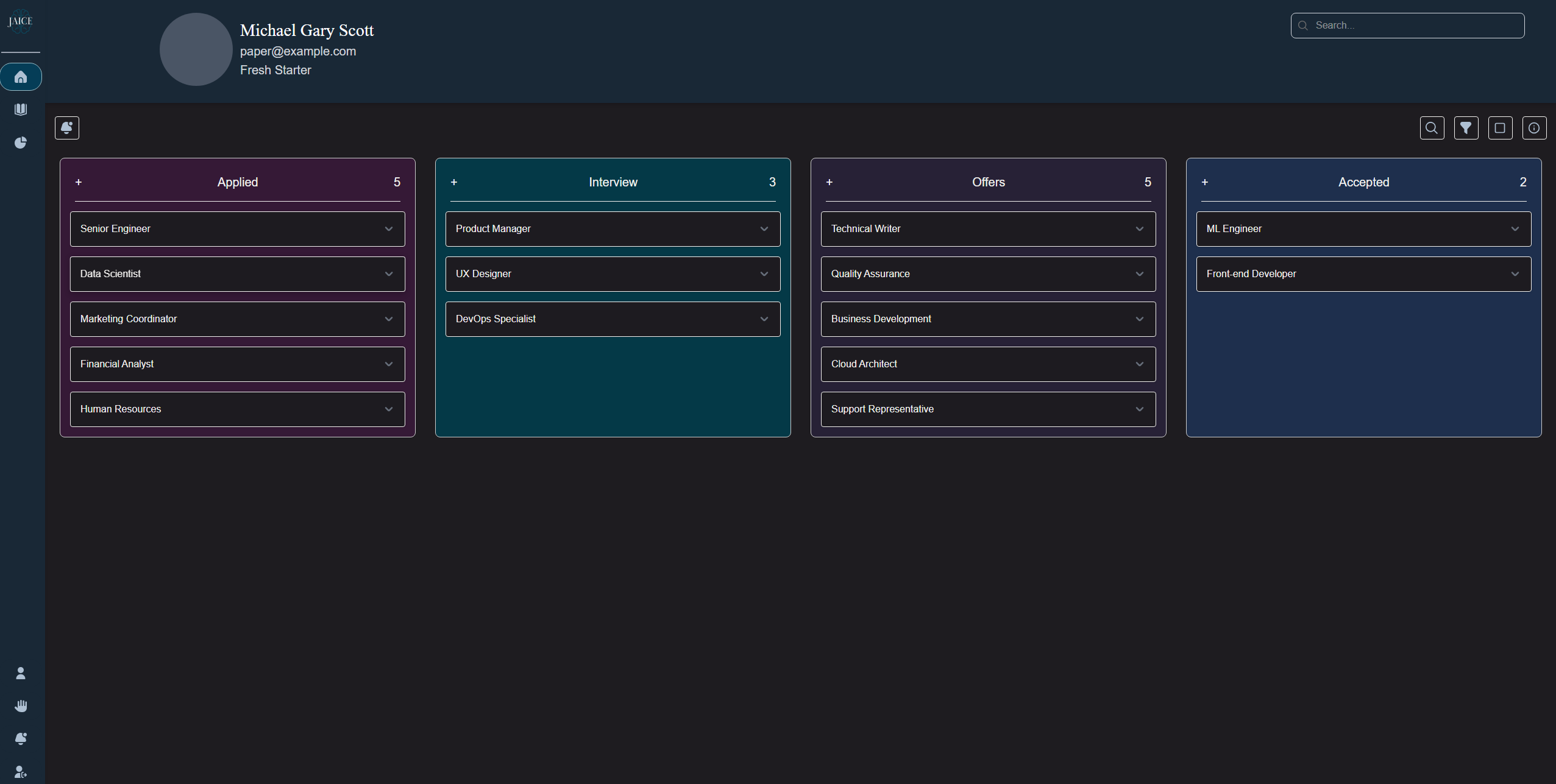Click the home icon in sidebar
Viewport: 1556px width, 784px height.
tap(21, 77)
